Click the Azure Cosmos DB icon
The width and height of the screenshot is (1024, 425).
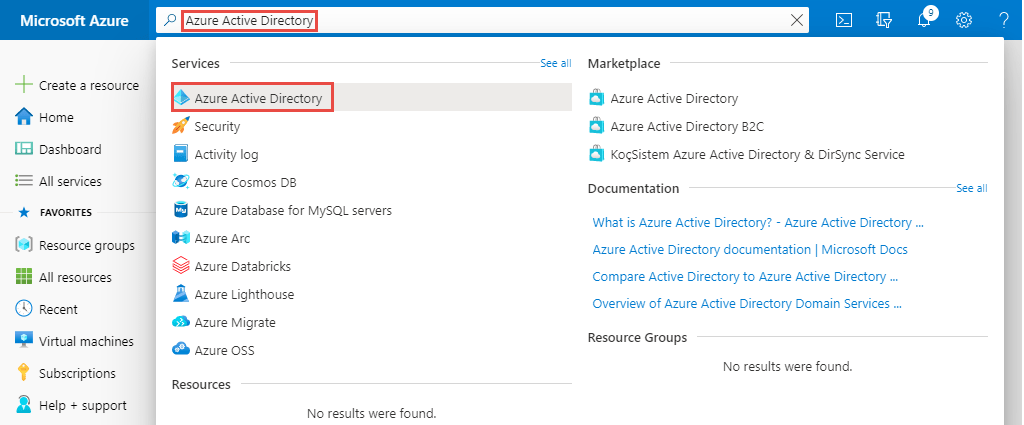coord(181,182)
